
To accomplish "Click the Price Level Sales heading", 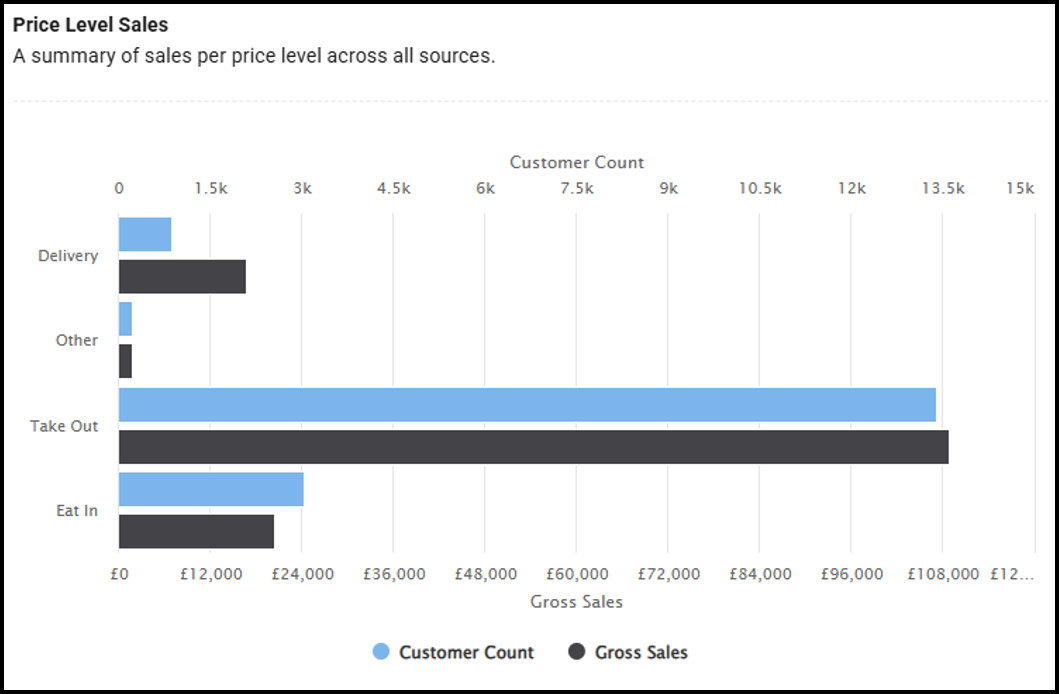I will point(91,25).
